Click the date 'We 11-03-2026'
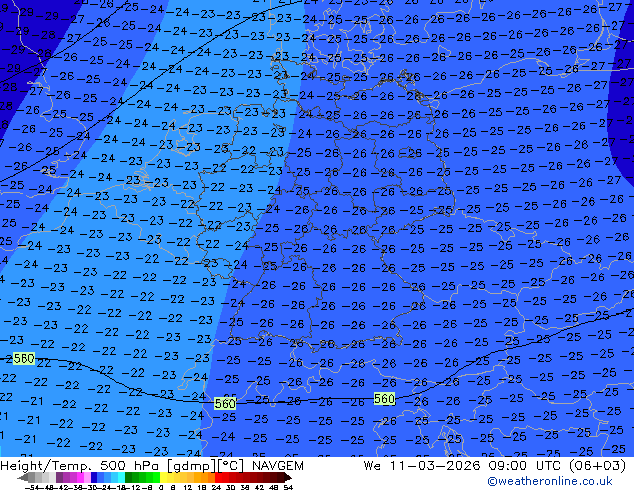Viewport: 634px width, 490px height. coord(422,466)
